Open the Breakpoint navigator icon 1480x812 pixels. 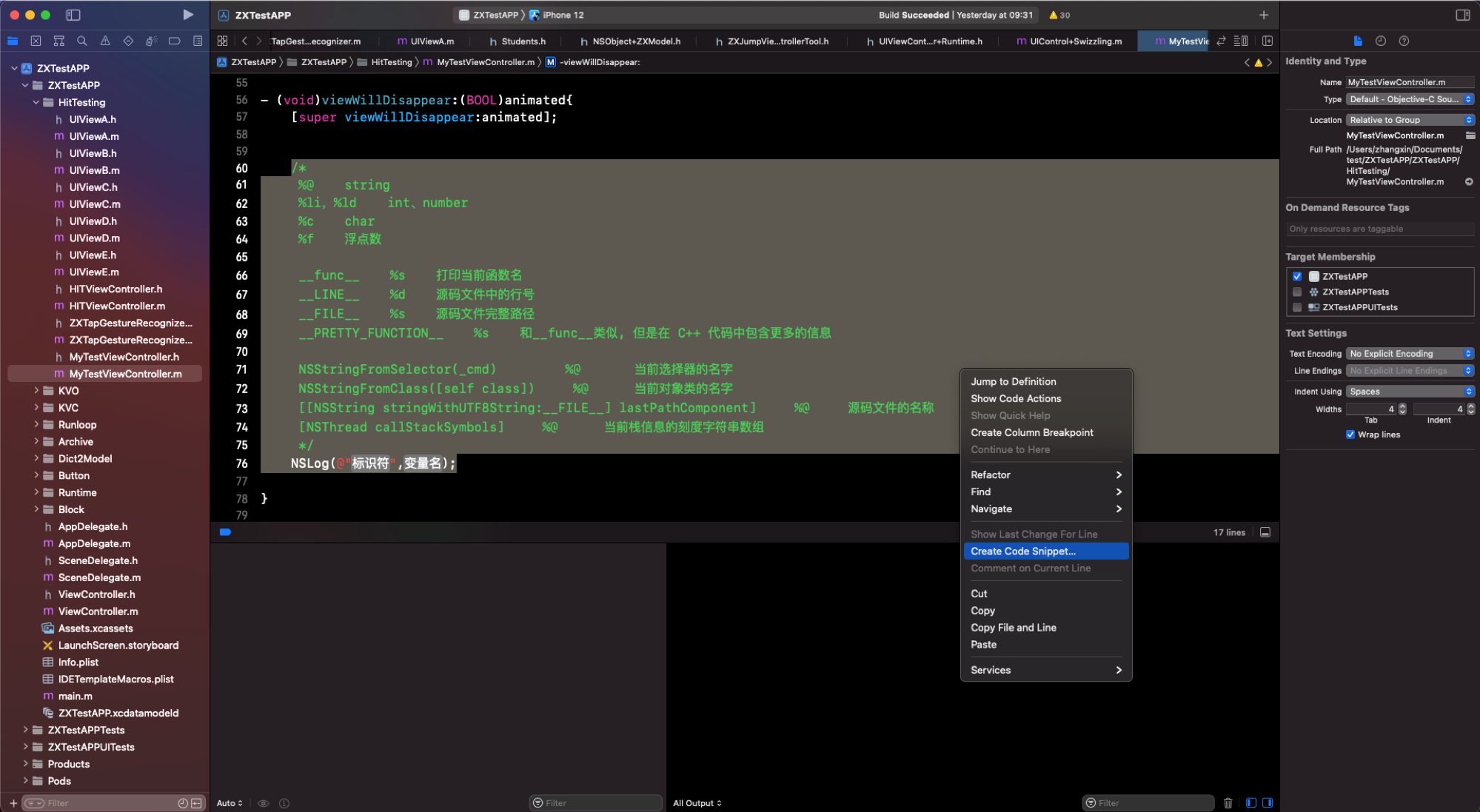coord(175,41)
